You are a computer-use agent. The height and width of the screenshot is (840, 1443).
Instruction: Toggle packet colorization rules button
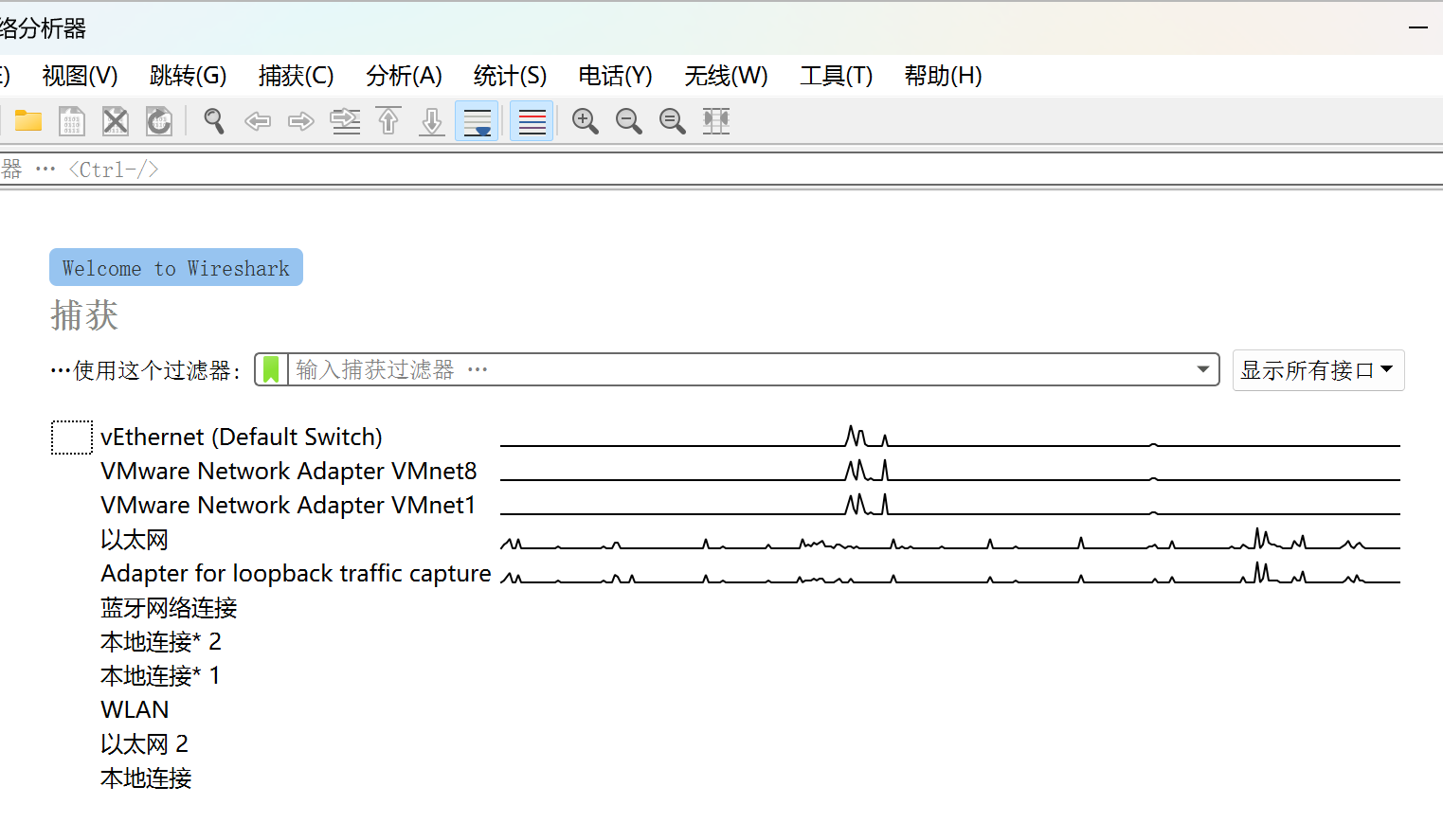click(532, 121)
